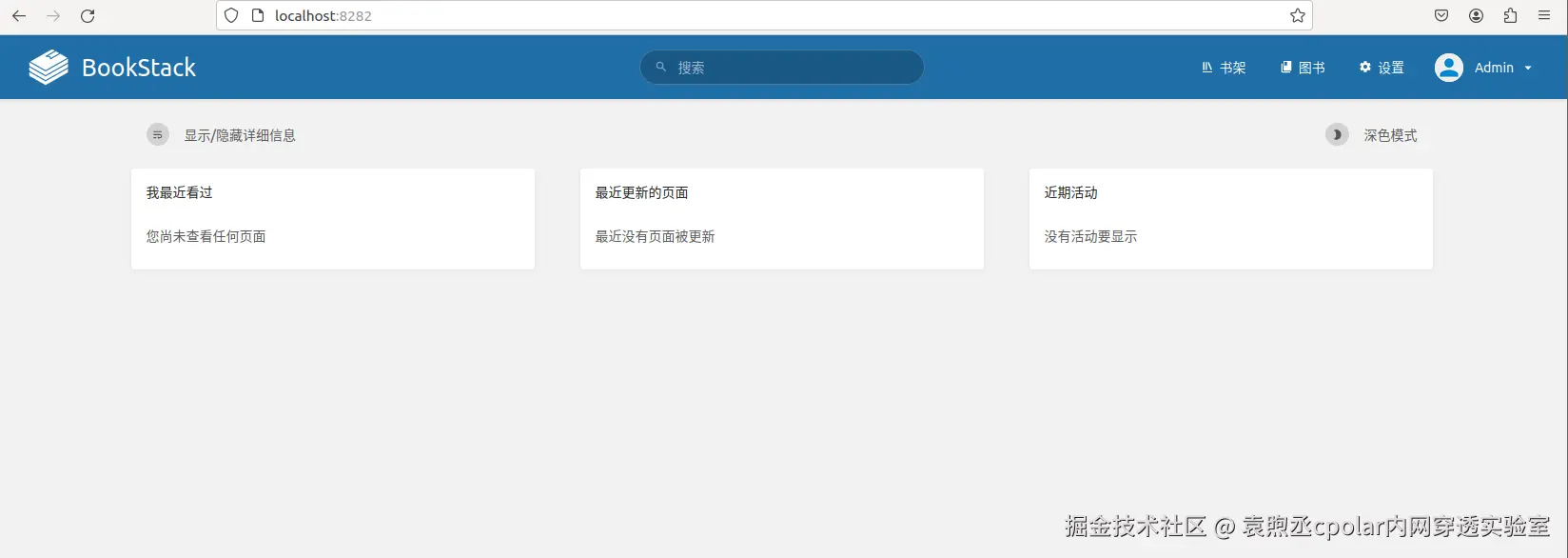
Task: Go back with the browser back arrow
Action: point(19,16)
